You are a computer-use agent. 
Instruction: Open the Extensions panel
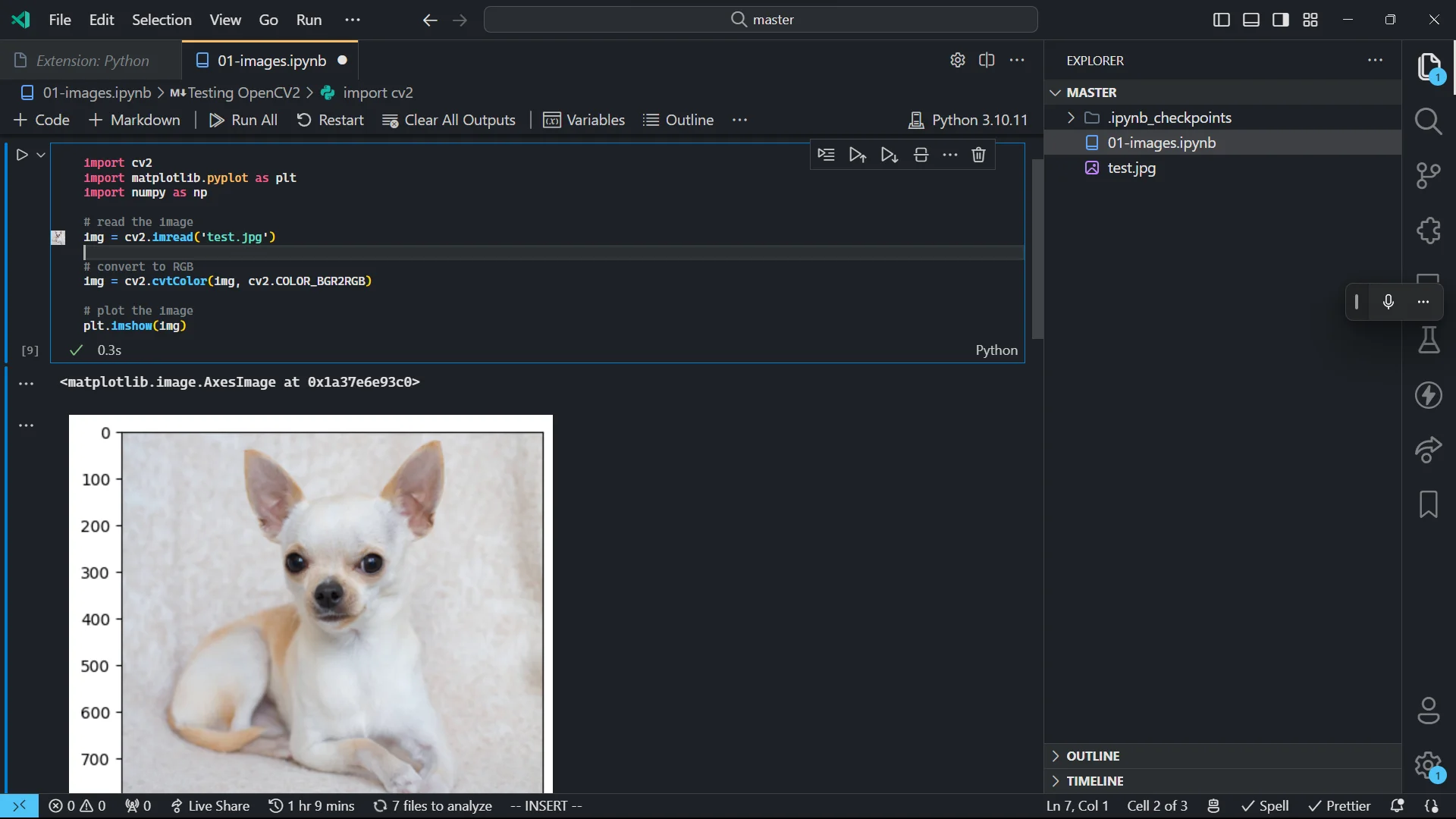pyautogui.click(x=1429, y=231)
